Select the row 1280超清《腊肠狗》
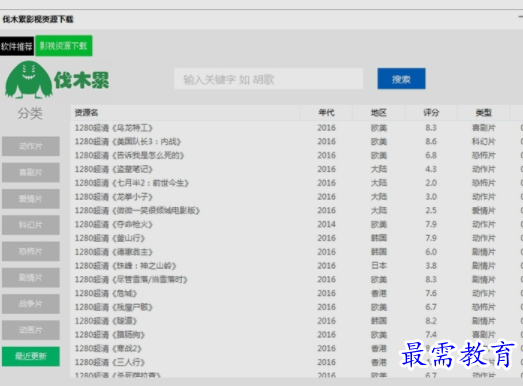 tap(297, 335)
